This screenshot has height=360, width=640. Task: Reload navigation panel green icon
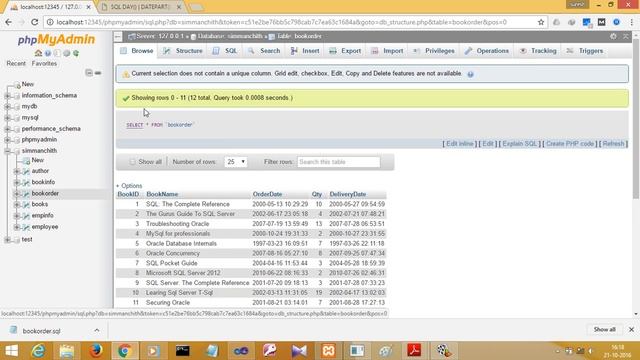coord(76,53)
